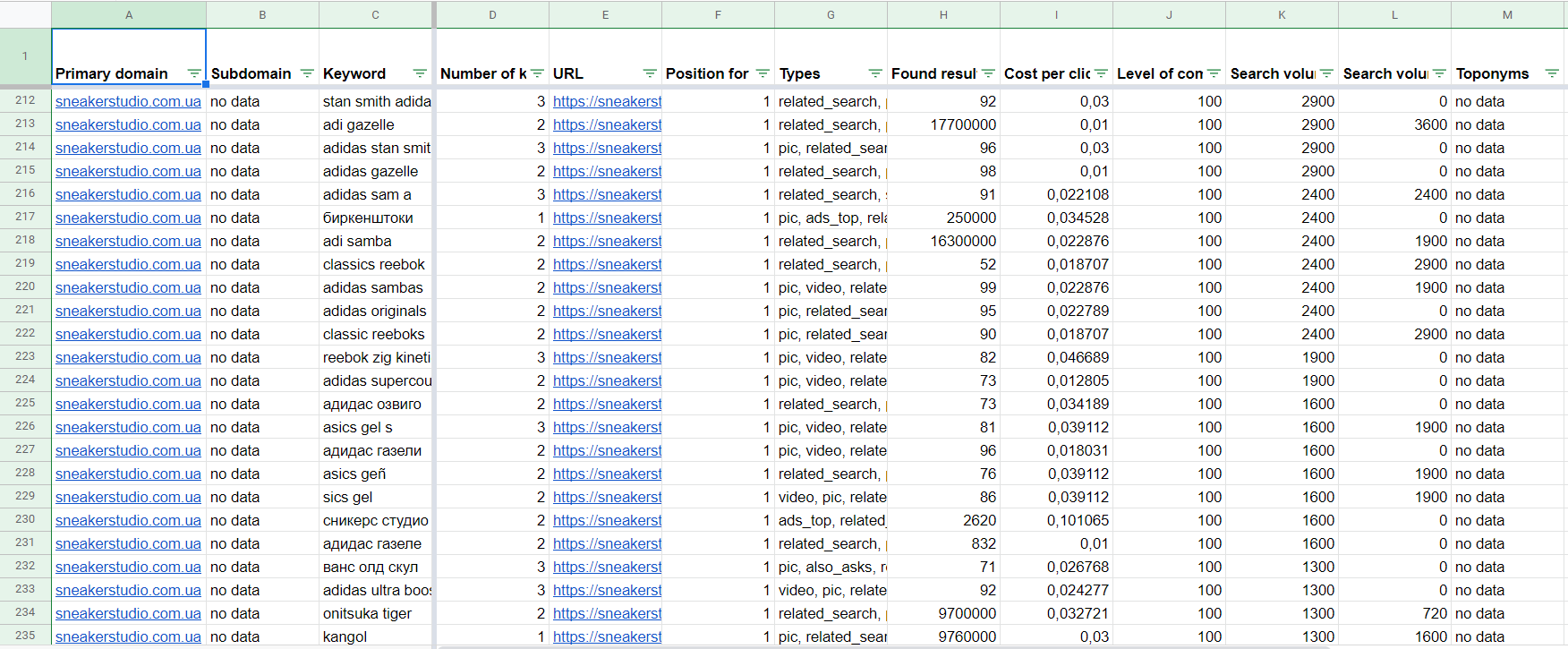Open filter for Cost per click column
The width and height of the screenshot is (1568, 649).
point(1101,73)
